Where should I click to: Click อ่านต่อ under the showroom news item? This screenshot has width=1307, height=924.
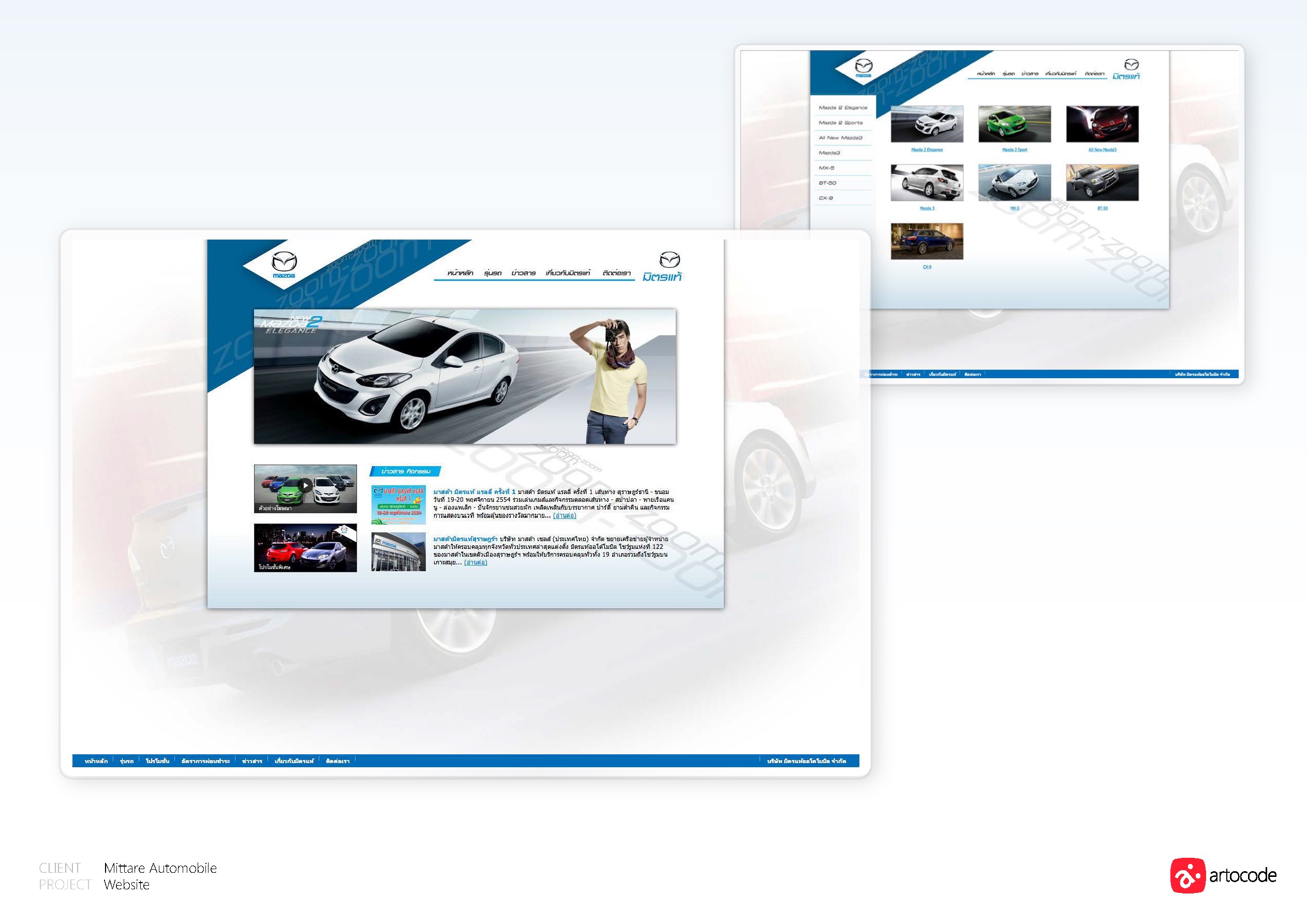click(x=476, y=562)
